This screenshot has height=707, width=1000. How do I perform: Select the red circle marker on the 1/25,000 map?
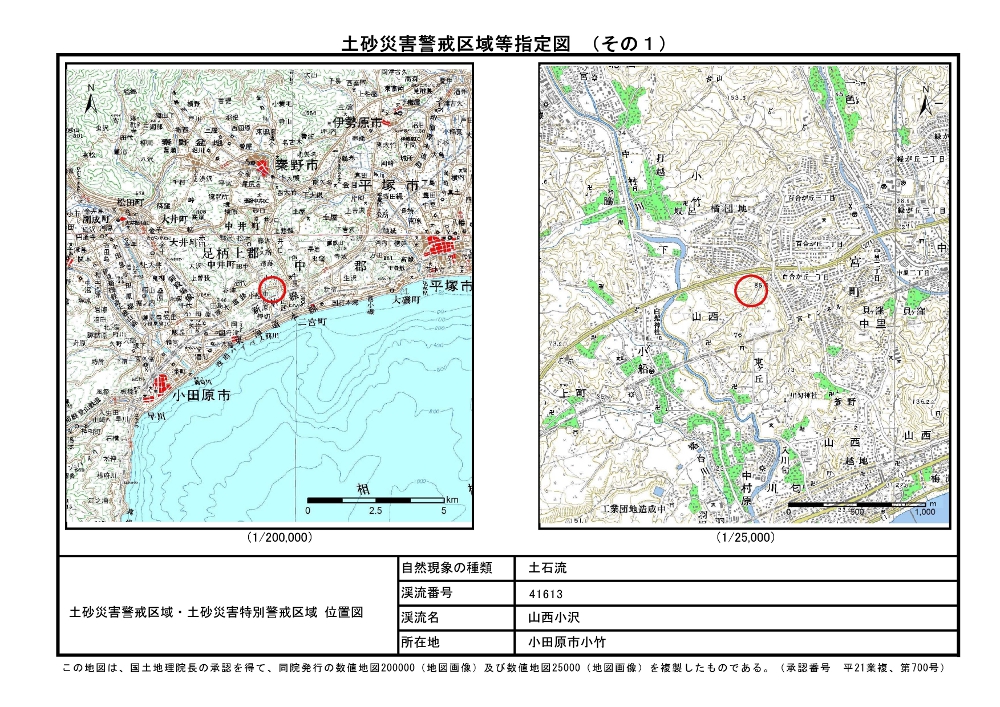(750, 290)
